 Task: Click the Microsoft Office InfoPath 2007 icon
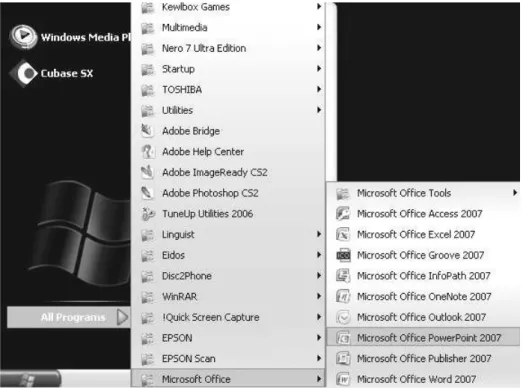[x=343, y=276]
